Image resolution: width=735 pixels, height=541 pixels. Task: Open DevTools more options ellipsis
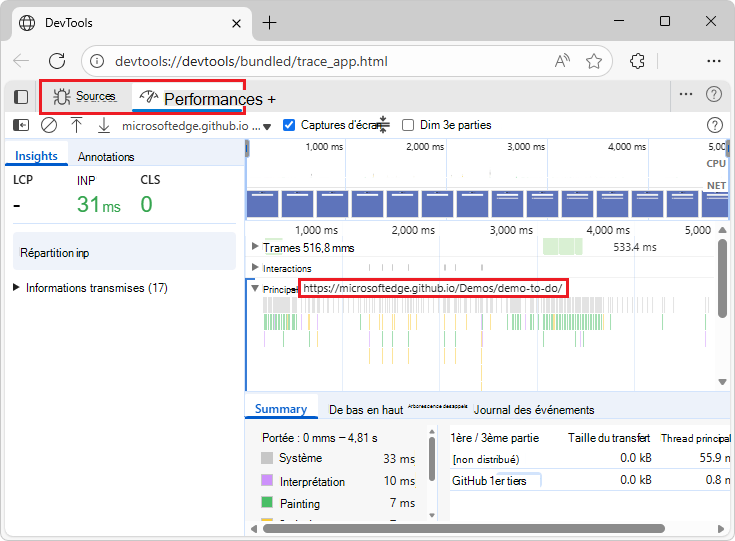pos(686,94)
